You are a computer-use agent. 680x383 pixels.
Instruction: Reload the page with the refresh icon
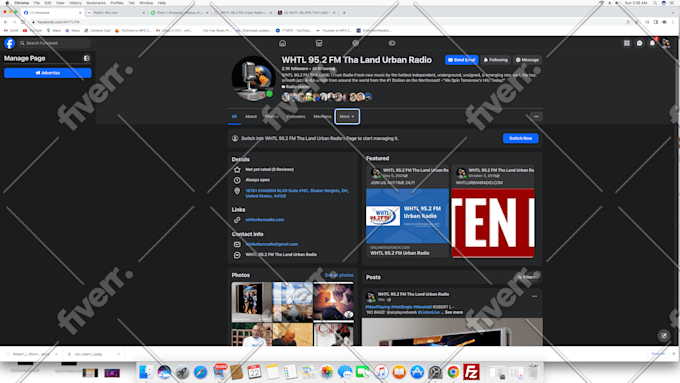[23, 22]
